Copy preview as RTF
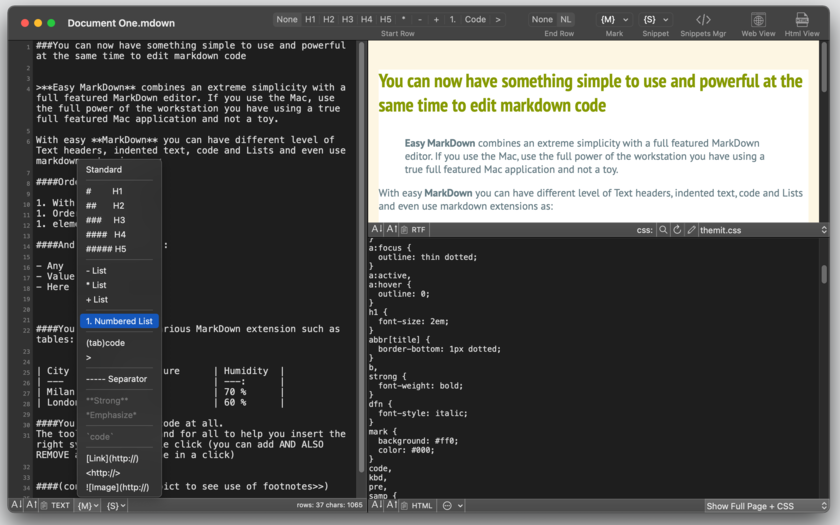The image size is (840, 525). click(413, 230)
